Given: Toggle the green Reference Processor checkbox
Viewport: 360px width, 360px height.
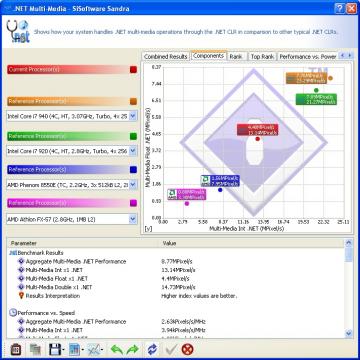Looking at the screenshot, I should click(x=133, y=136).
